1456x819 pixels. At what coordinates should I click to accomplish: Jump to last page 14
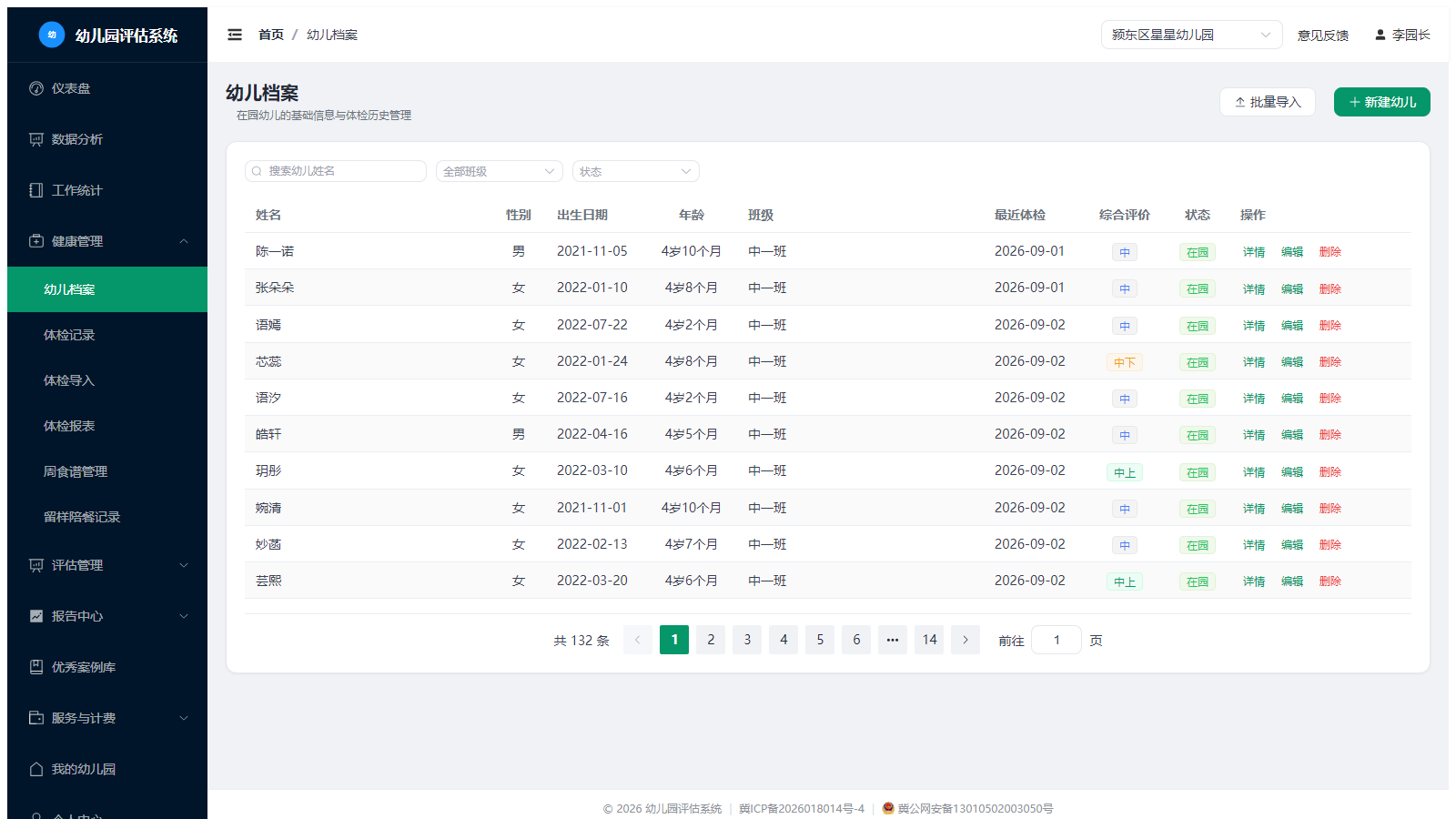point(929,640)
